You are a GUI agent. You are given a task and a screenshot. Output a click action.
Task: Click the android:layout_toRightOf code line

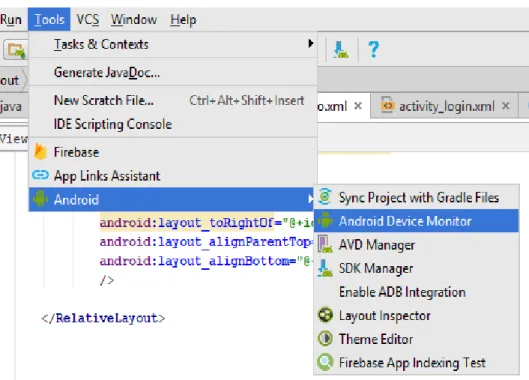pos(206,223)
